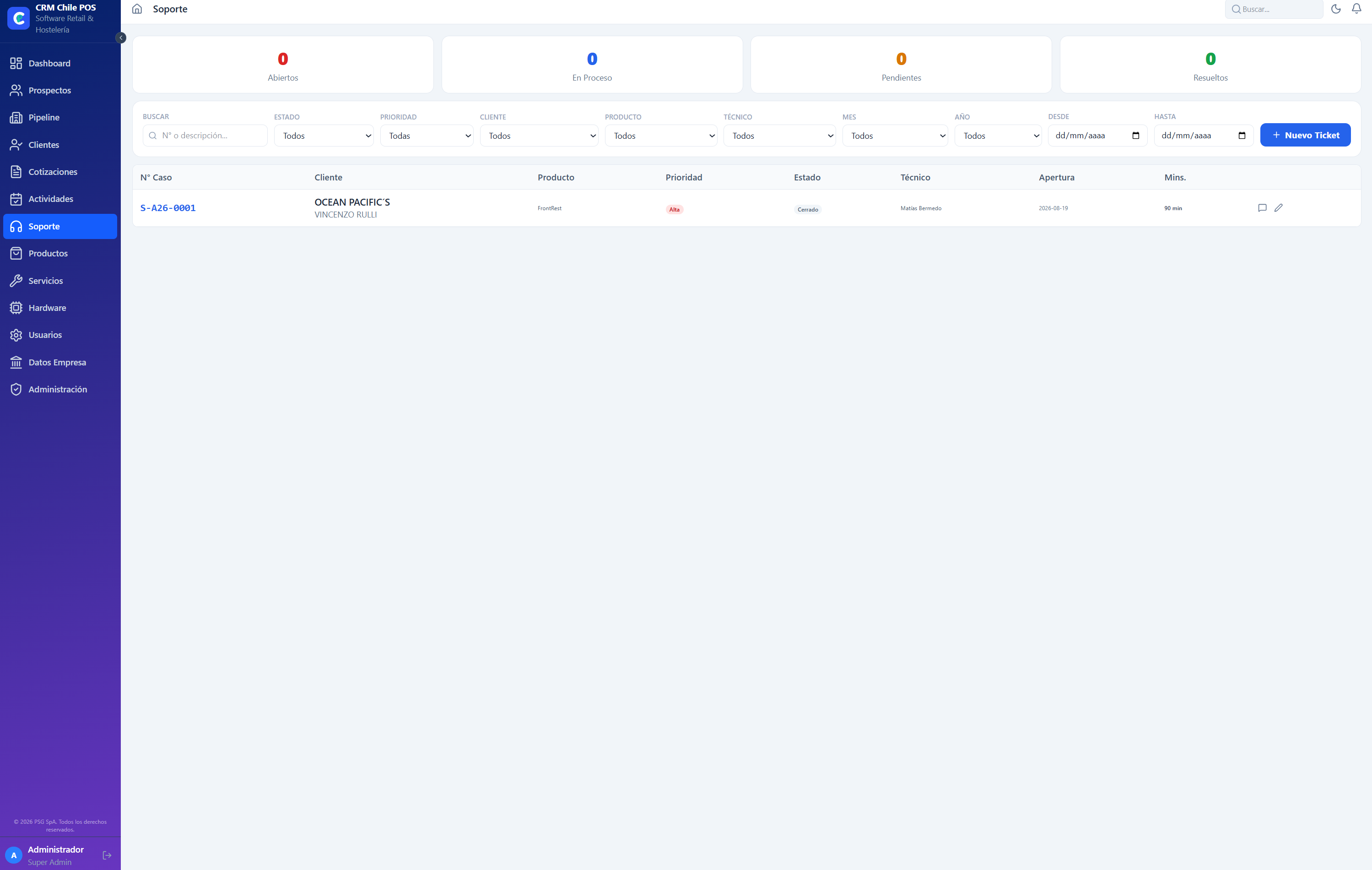Click the En Proceso counter card
This screenshot has height=870, width=1372.
coord(592,65)
